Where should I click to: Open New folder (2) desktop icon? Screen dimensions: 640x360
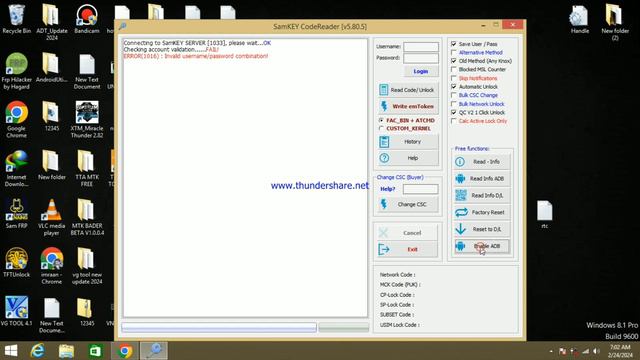(x=615, y=22)
